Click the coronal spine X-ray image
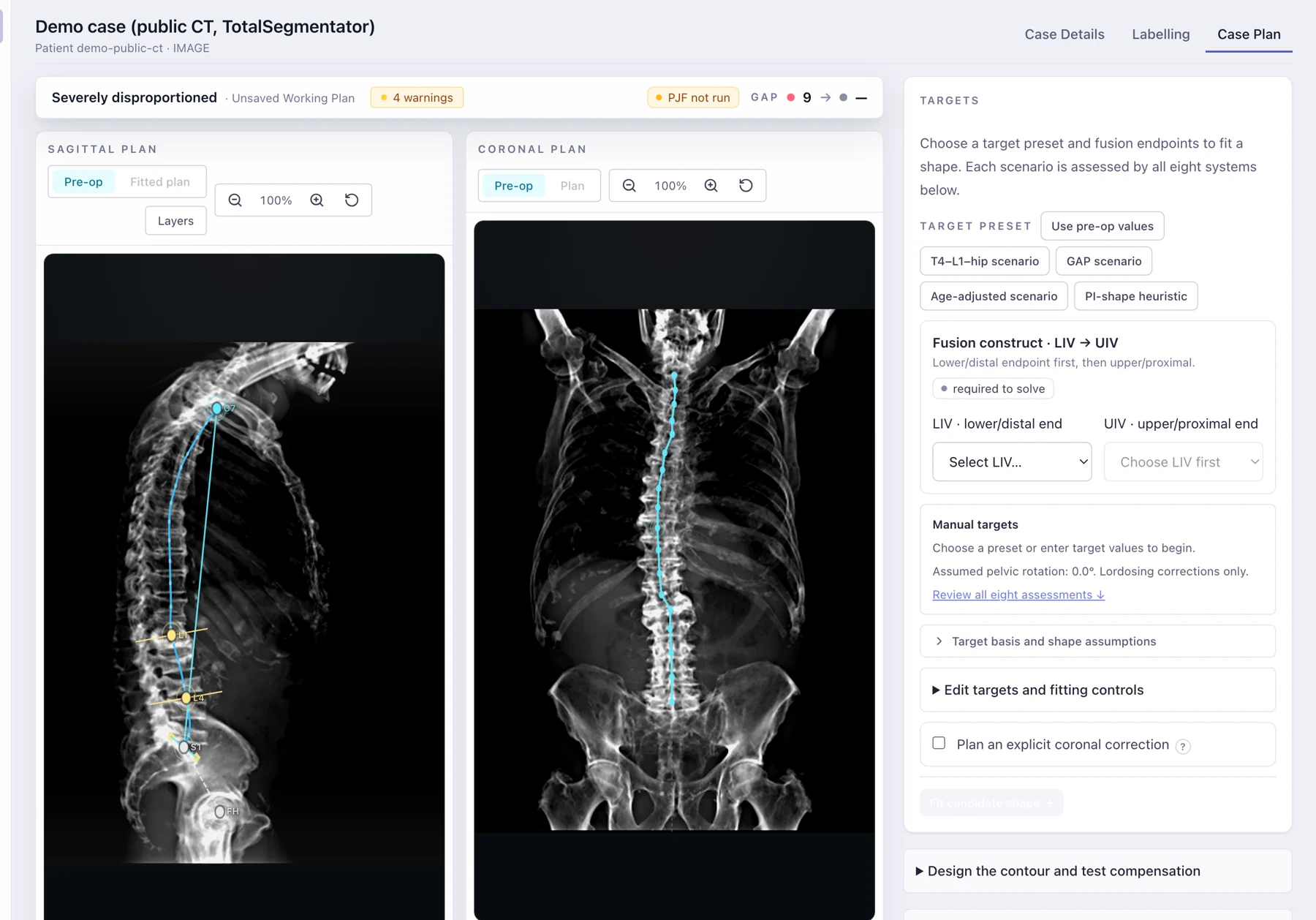 [674, 569]
